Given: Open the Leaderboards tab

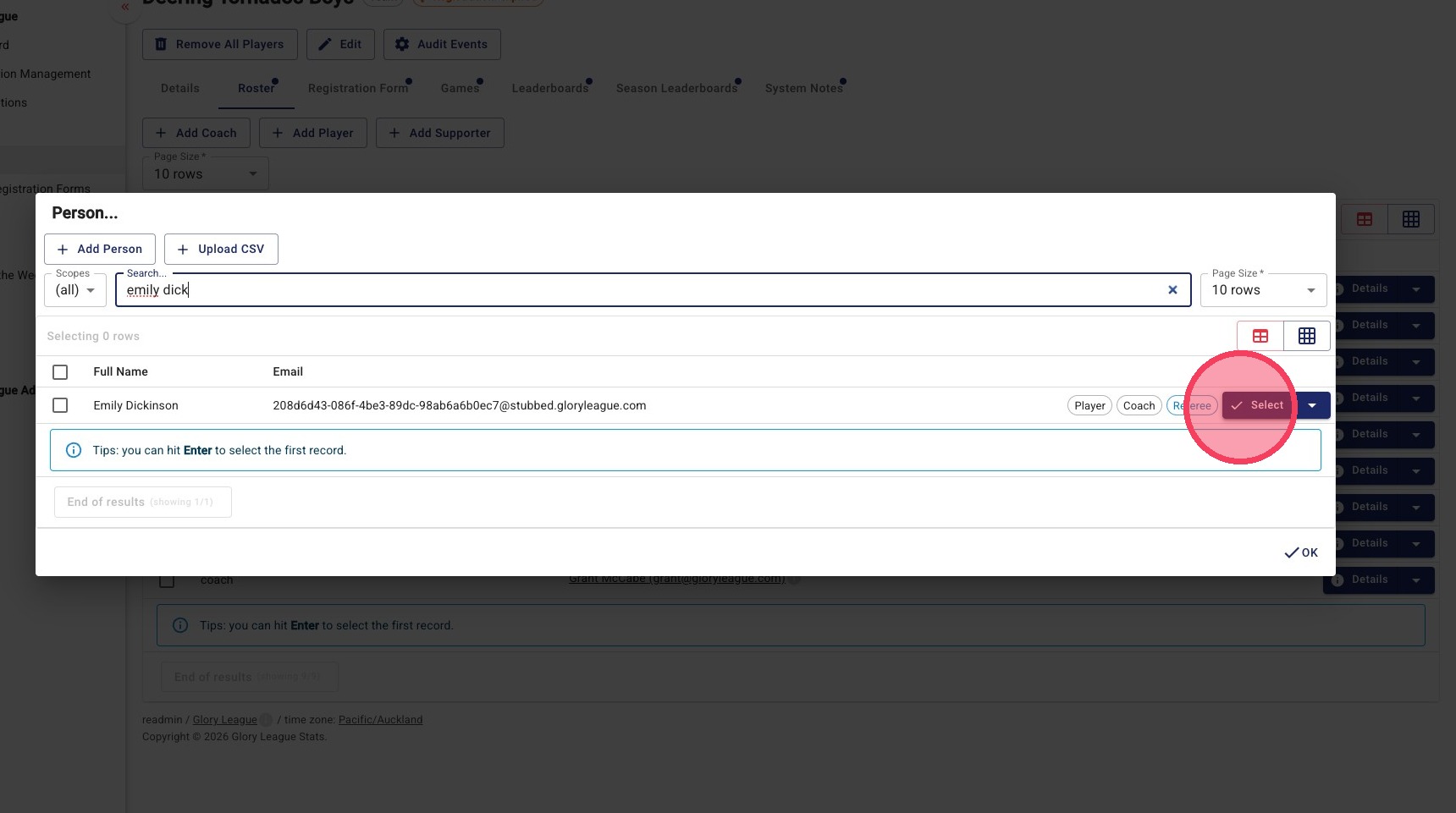Looking at the screenshot, I should (x=550, y=88).
